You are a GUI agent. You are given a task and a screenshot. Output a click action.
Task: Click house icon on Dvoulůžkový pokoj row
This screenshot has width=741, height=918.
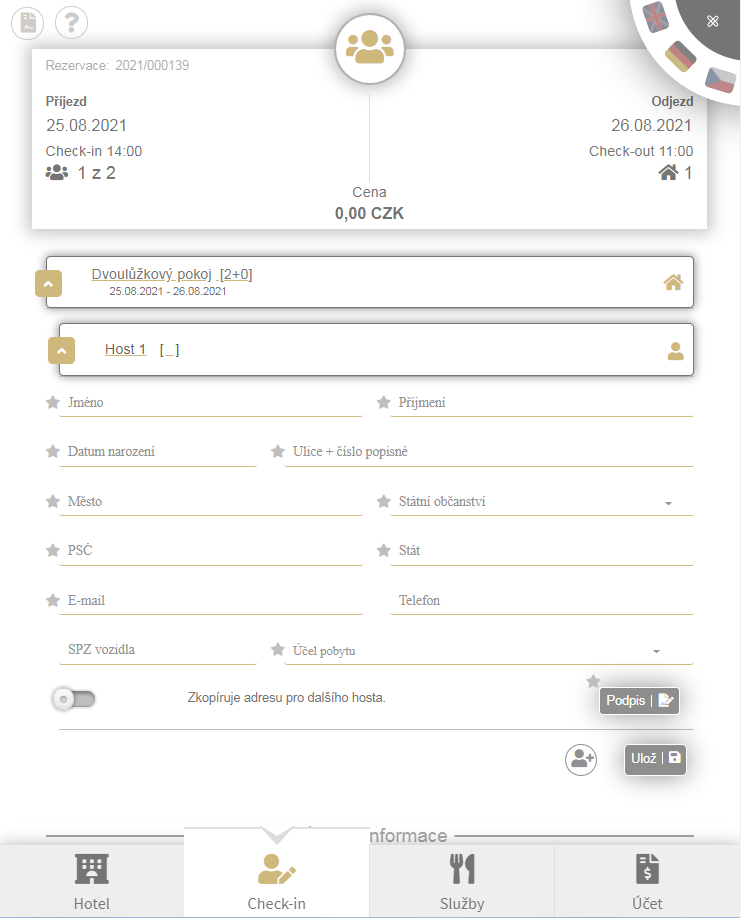tap(673, 282)
